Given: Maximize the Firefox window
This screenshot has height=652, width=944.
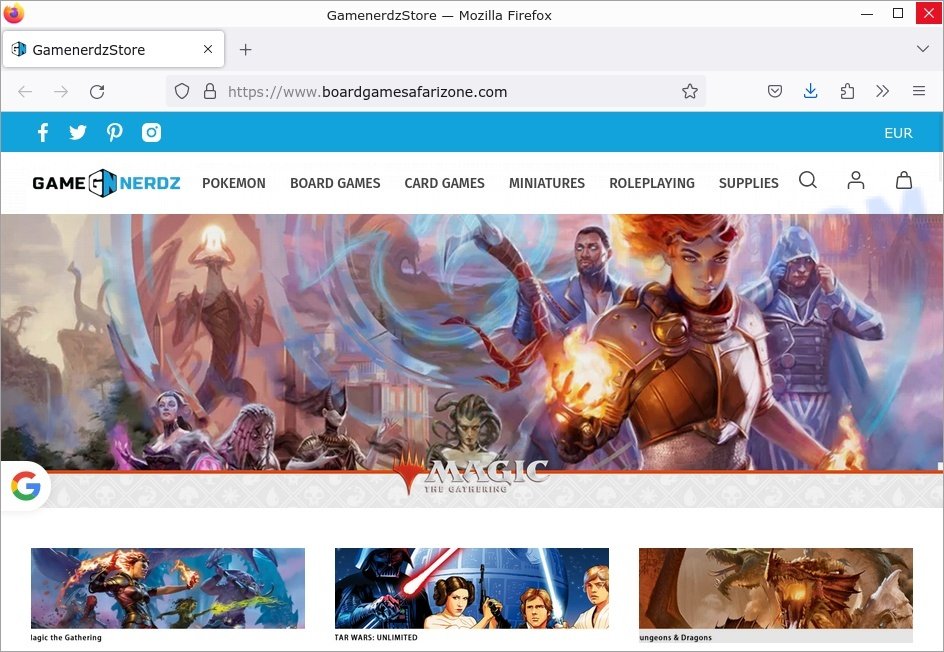Looking at the screenshot, I should [x=898, y=13].
